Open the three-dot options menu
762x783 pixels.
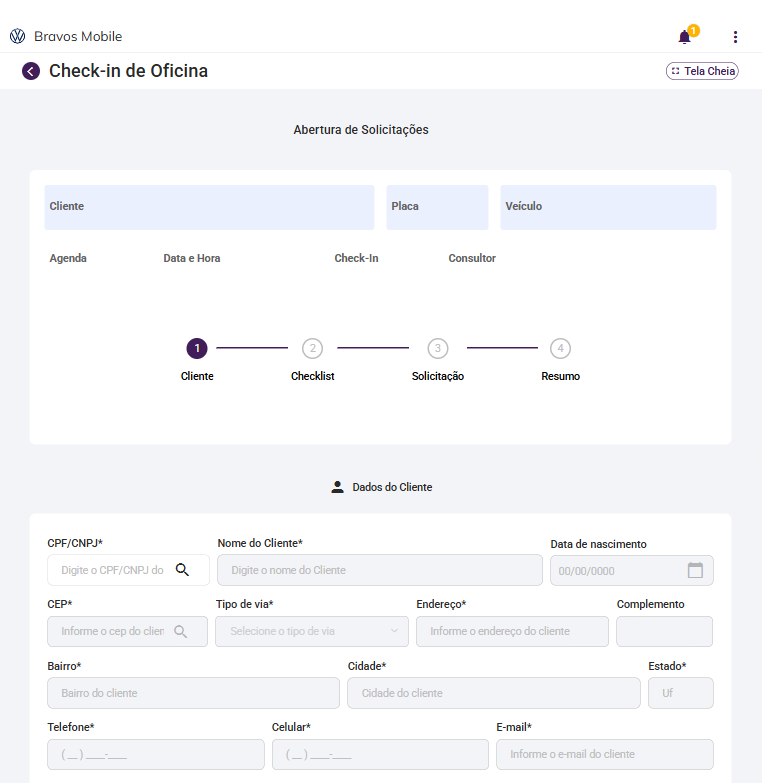coord(735,37)
